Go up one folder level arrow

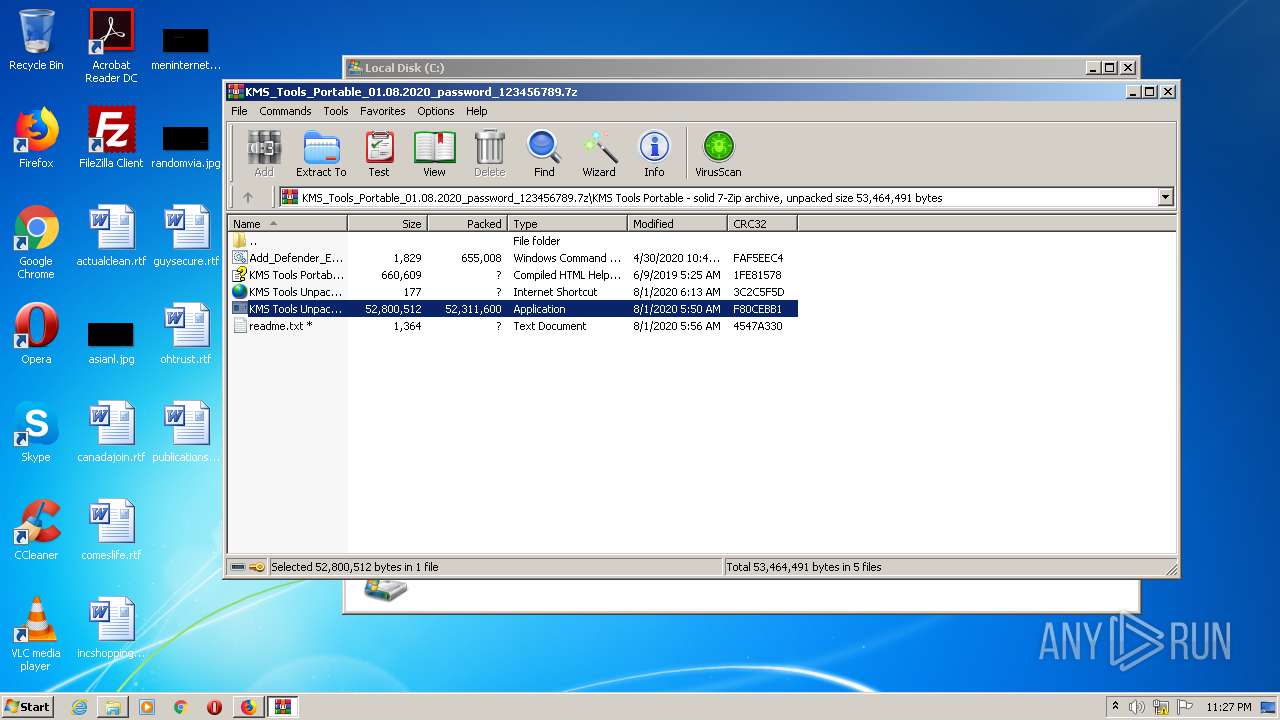point(248,198)
